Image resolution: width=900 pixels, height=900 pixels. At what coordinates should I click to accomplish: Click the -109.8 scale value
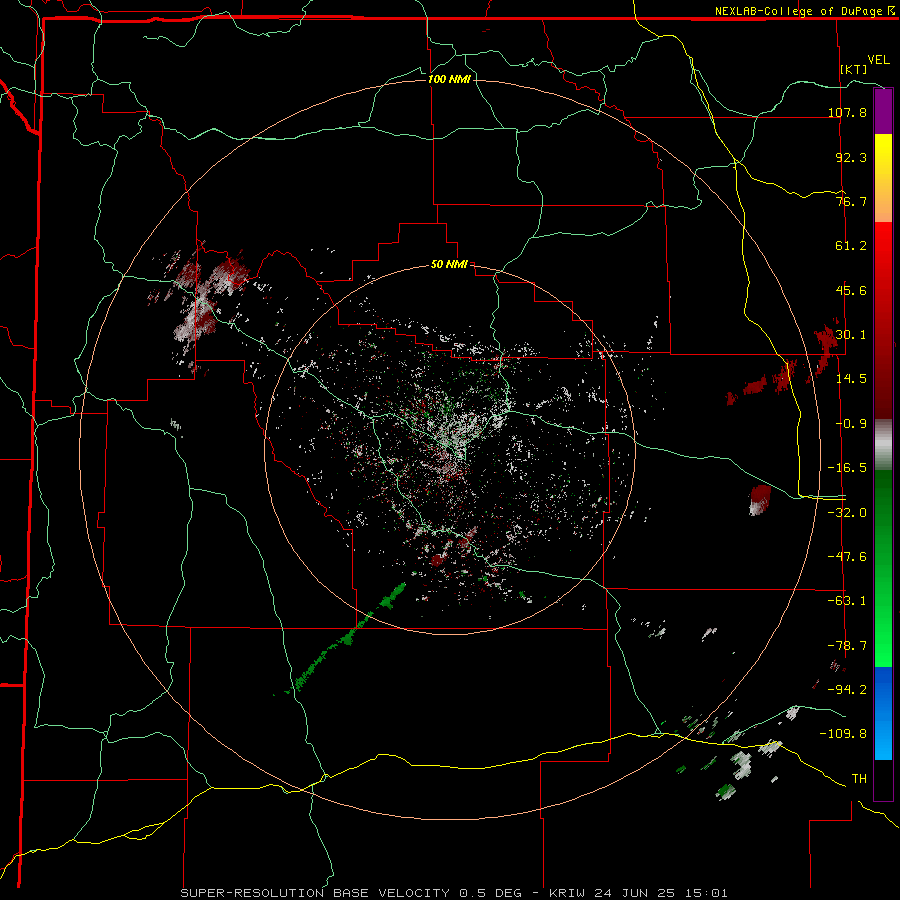(x=843, y=734)
